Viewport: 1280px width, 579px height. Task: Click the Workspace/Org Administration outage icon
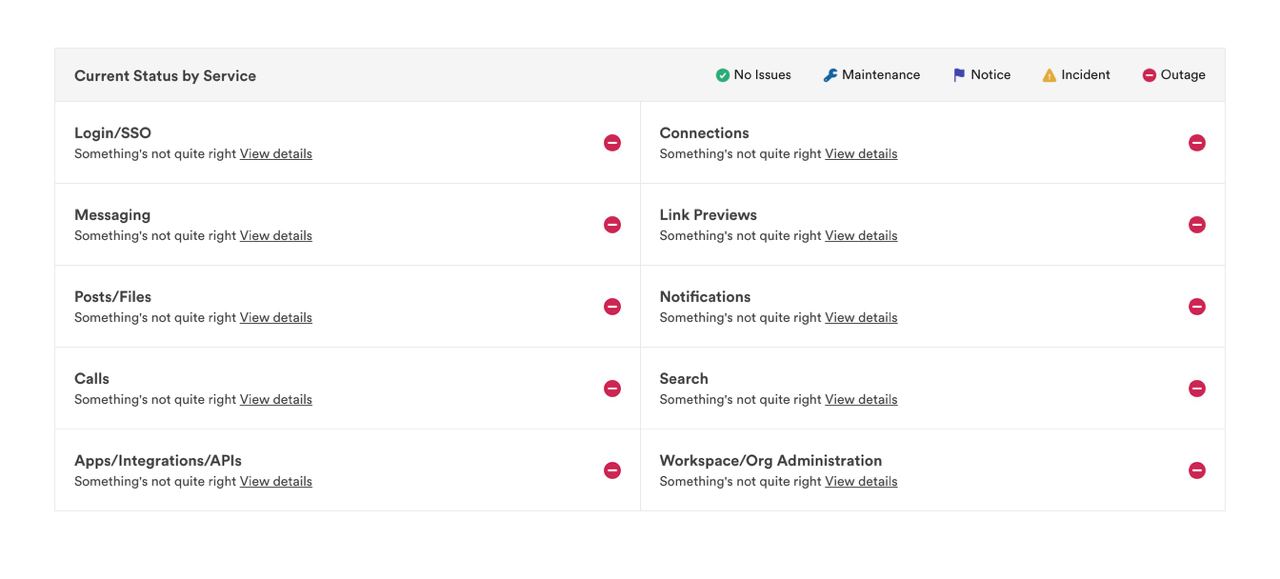coord(1197,471)
